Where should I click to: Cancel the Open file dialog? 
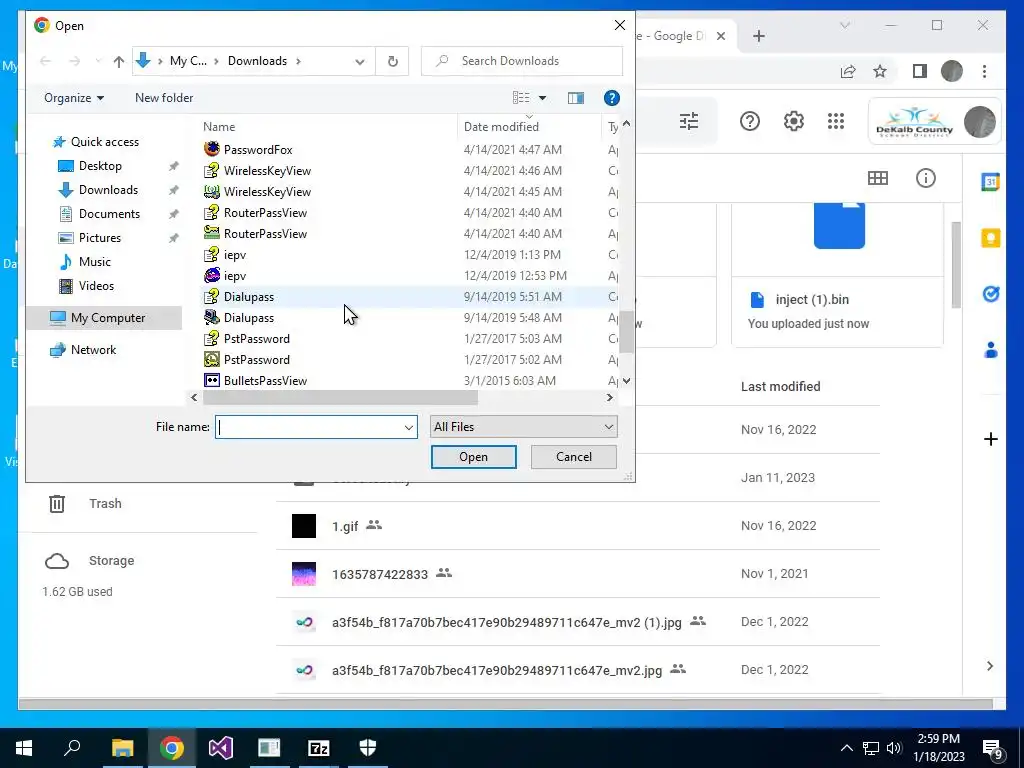coord(573,457)
